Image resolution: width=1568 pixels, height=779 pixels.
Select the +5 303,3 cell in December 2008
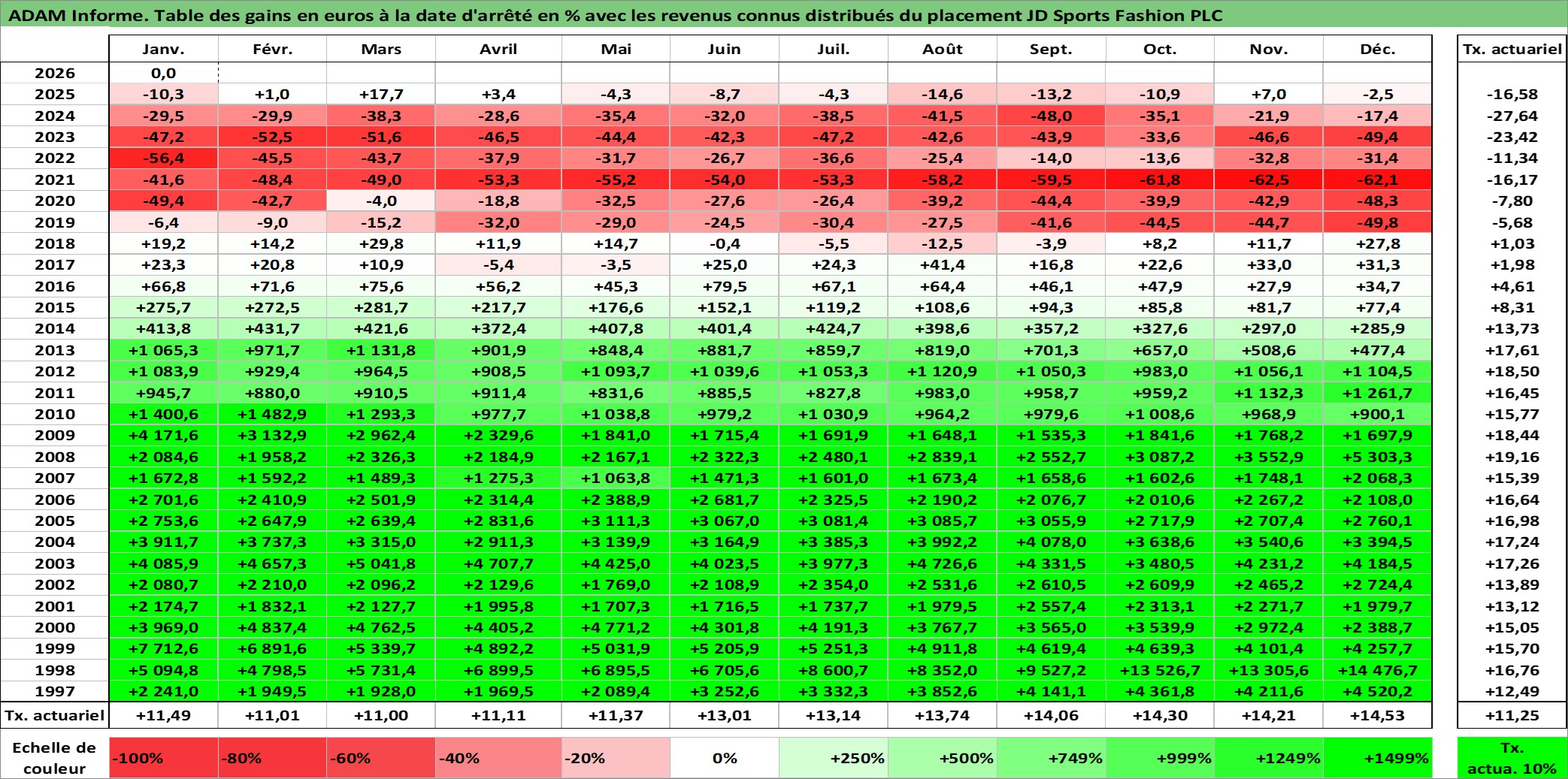point(1377,457)
